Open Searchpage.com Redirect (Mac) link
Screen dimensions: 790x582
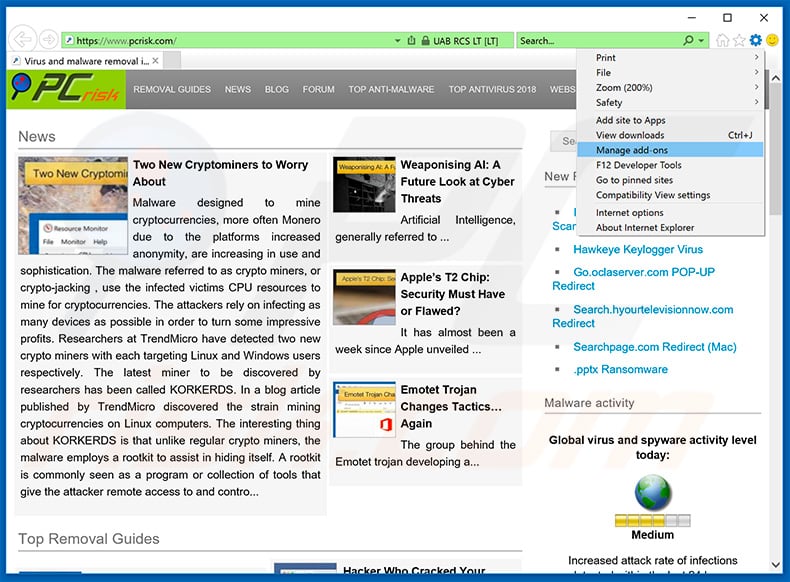[x=654, y=347]
